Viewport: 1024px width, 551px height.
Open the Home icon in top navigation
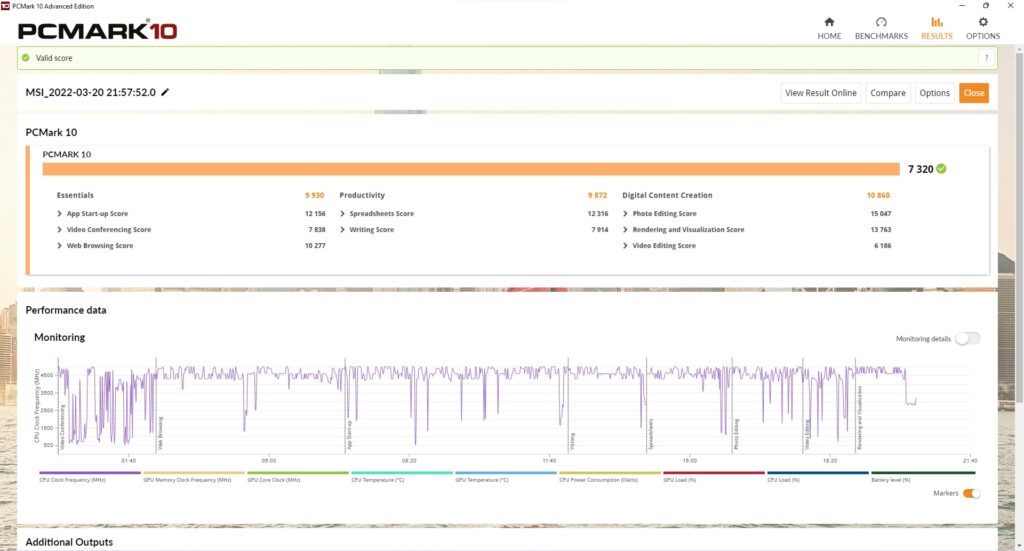click(829, 22)
